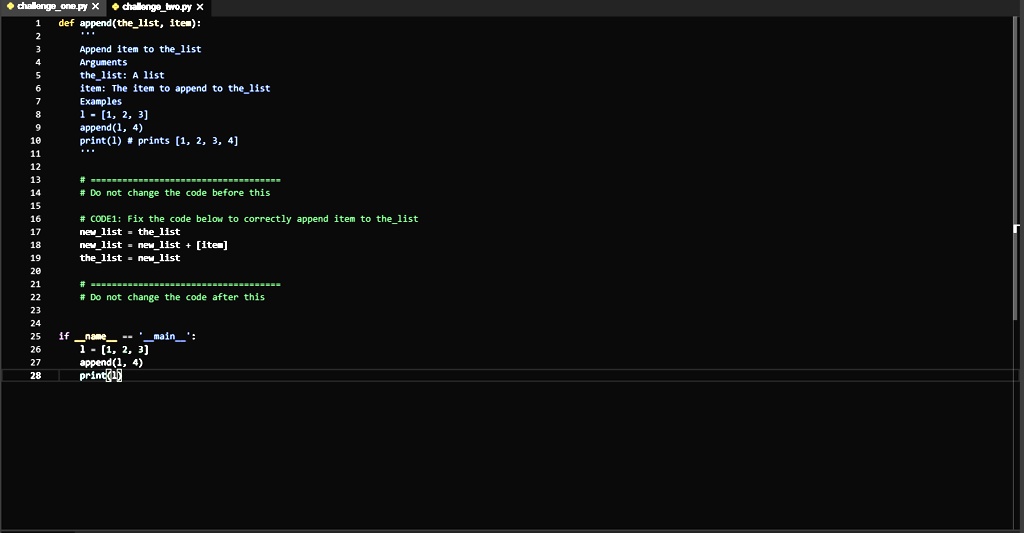Click line number 17 in the gutter
1024x533 pixels.
click(35, 232)
